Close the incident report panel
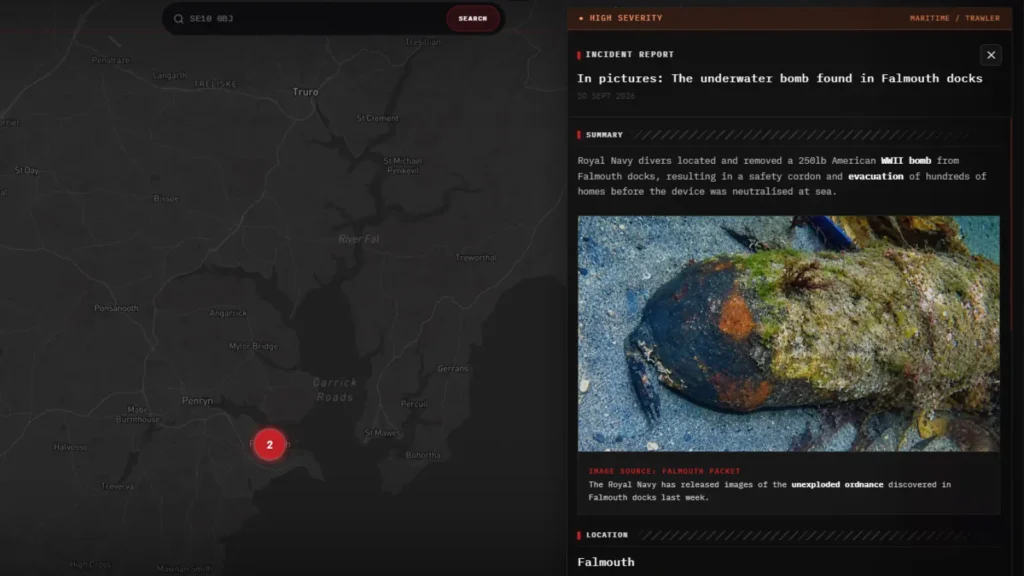 tap(991, 55)
